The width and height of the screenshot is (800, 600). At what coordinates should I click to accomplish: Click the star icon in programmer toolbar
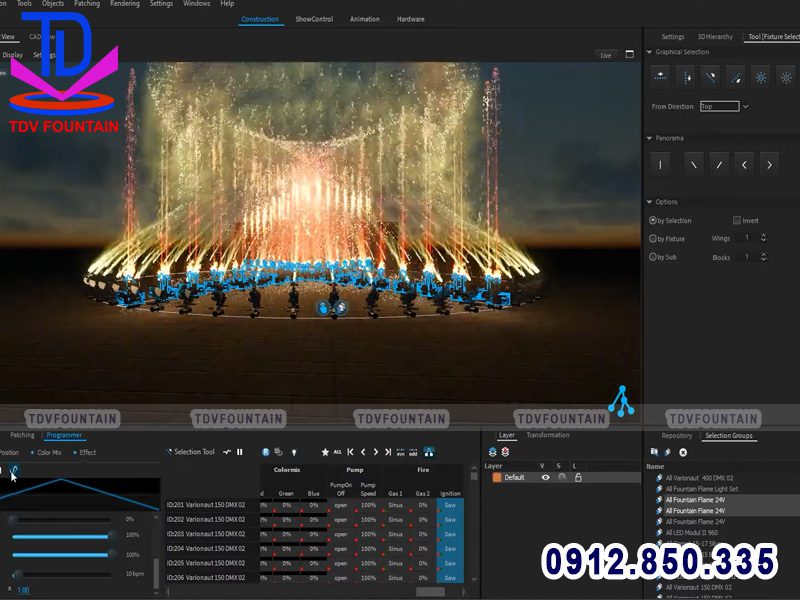point(325,452)
